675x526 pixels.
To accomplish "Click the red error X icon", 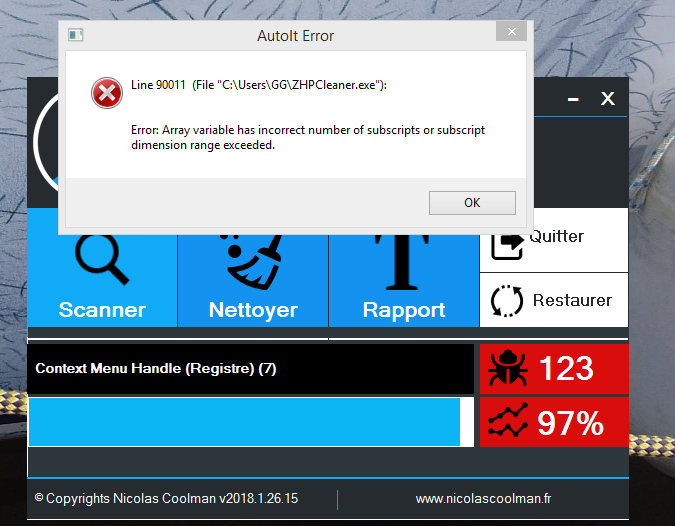I will [x=105, y=93].
